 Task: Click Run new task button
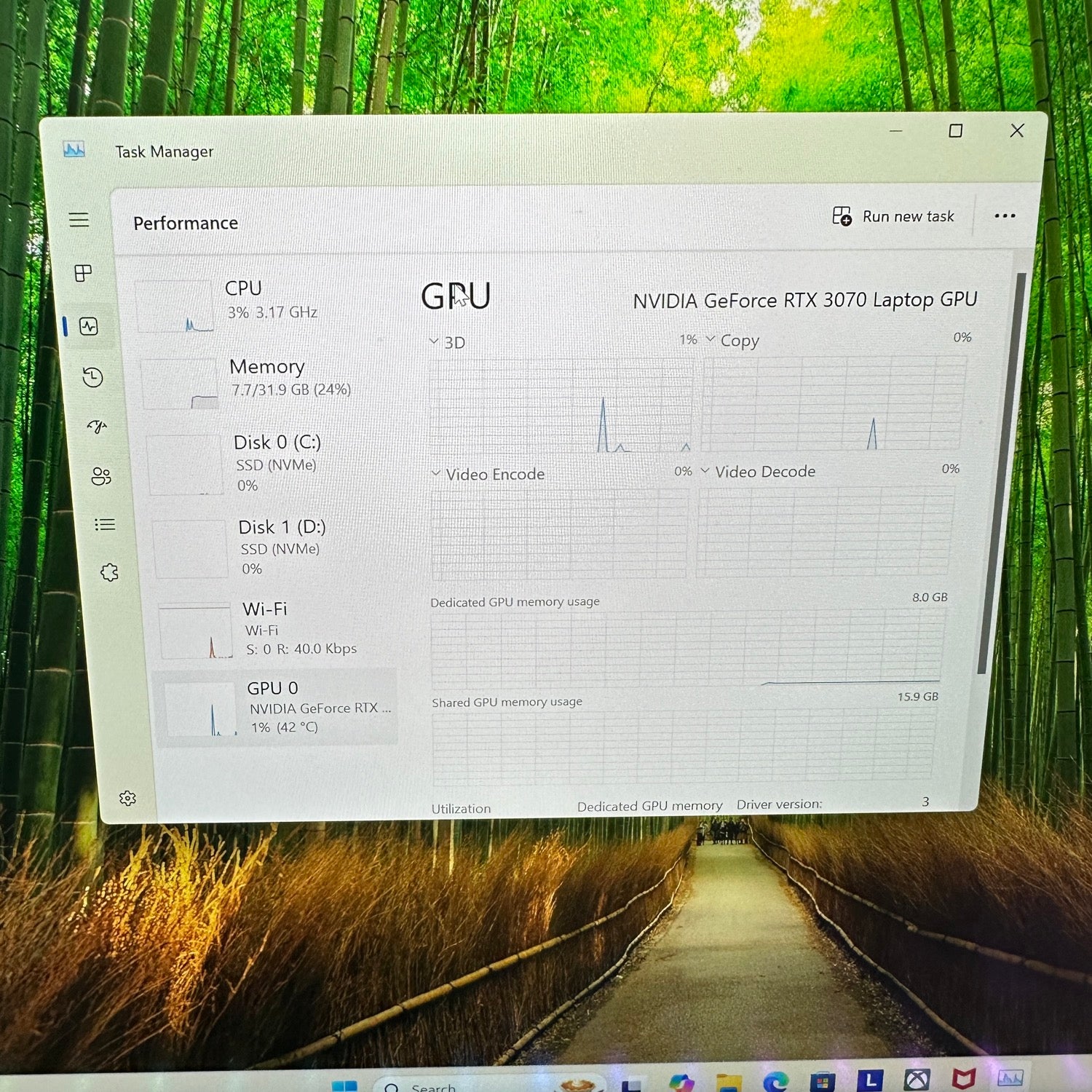tap(893, 216)
